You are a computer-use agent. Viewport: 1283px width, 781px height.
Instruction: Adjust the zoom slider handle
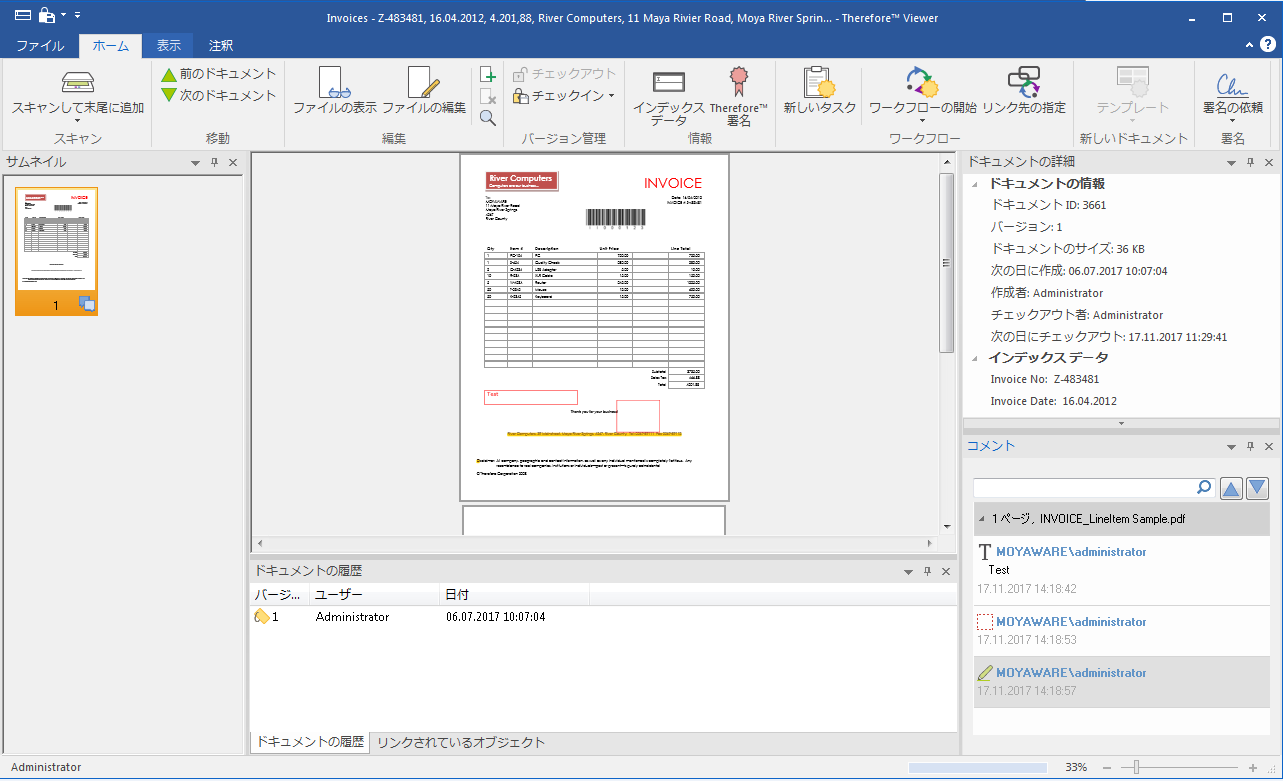coord(1135,767)
